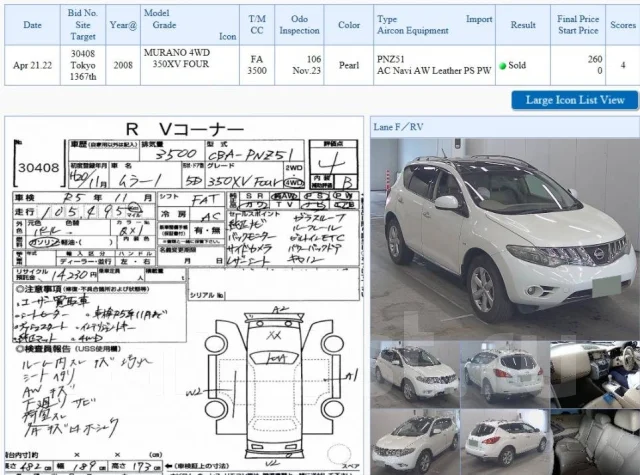Screen dimensions: 640x475
Task: Click the final price 260 cell
Action: pyautogui.click(x=578, y=65)
